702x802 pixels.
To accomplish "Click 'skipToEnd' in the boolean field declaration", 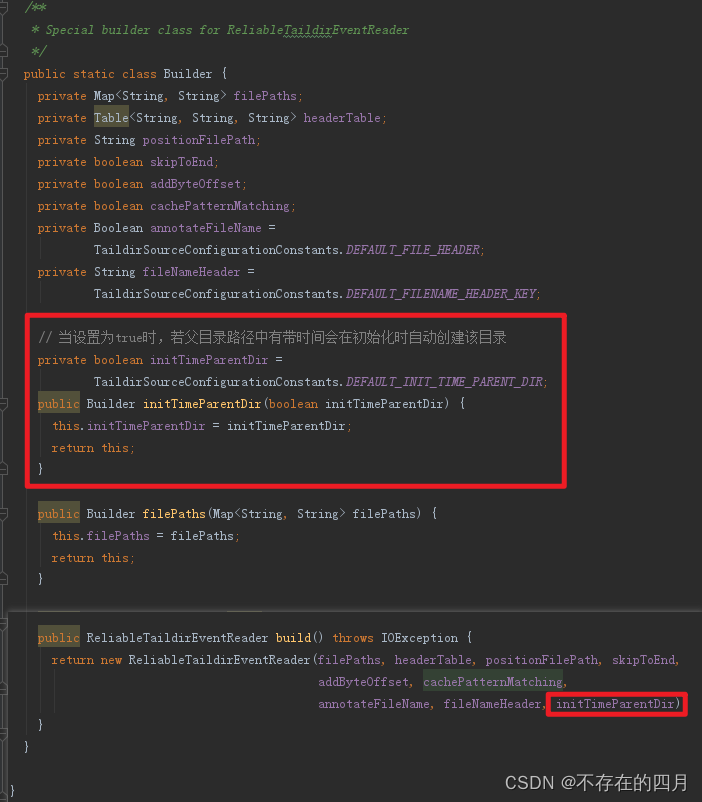I will point(181,162).
